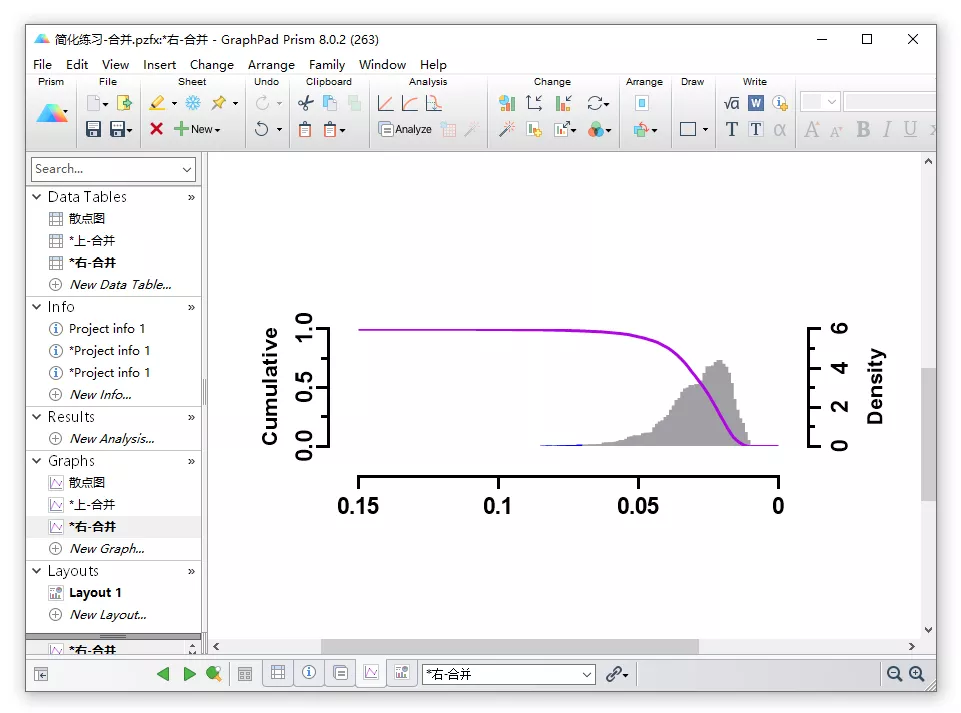Go to previous sheet green arrow

(x=163, y=674)
